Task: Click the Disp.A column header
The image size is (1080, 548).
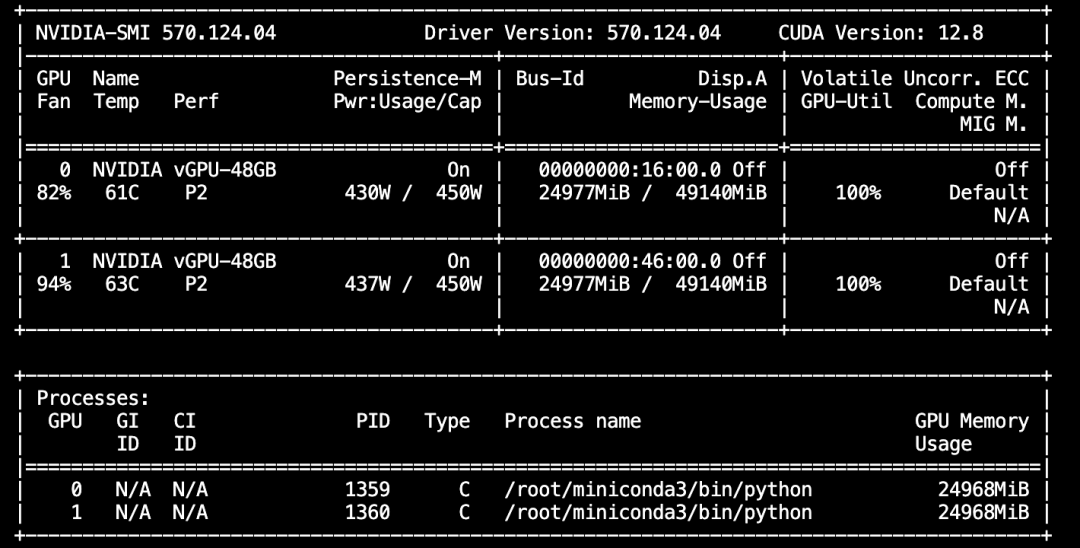Action: pyautogui.click(x=732, y=78)
